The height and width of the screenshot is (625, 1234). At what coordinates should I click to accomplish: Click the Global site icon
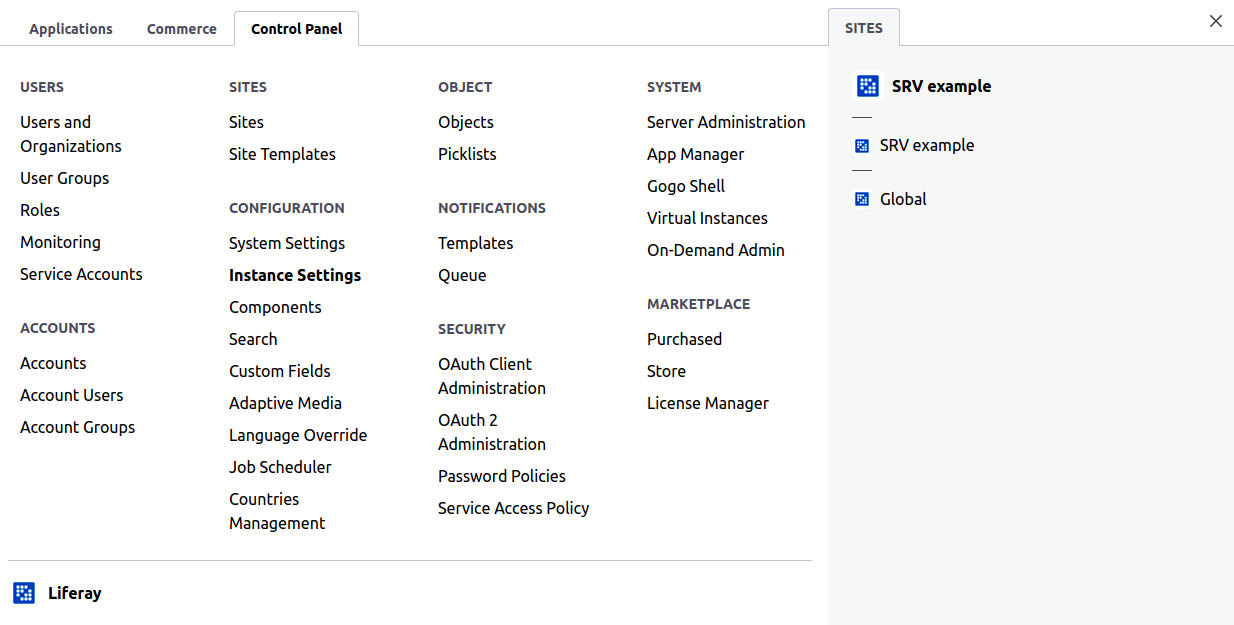pyautogui.click(x=862, y=199)
